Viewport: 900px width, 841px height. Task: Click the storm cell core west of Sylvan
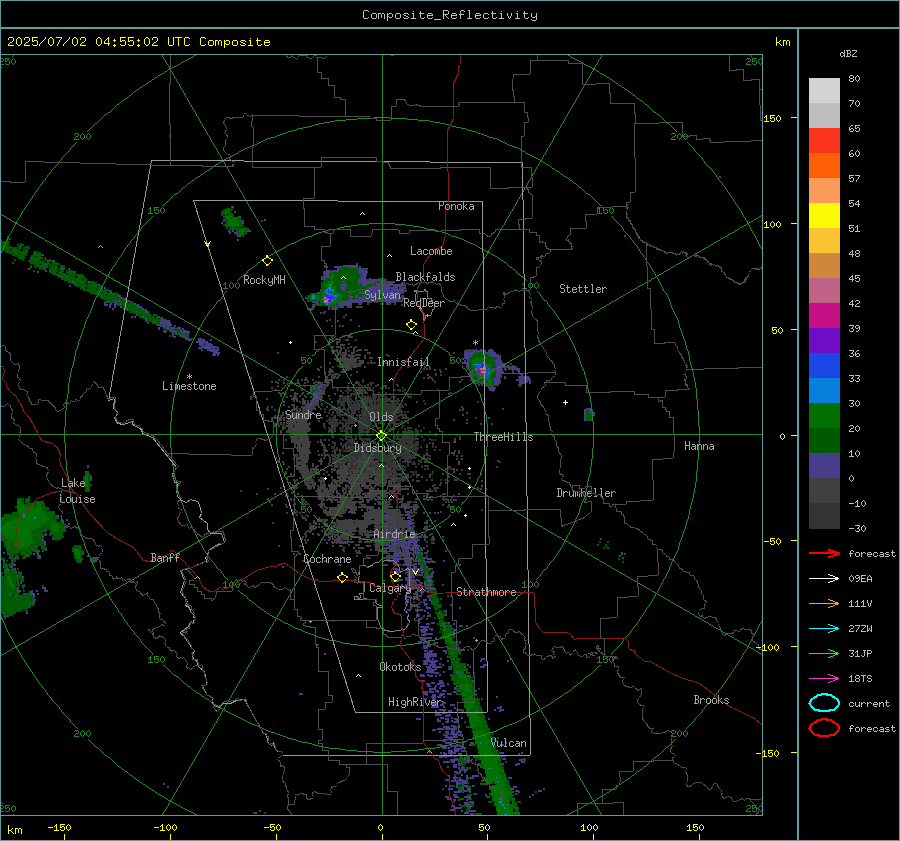point(327,298)
